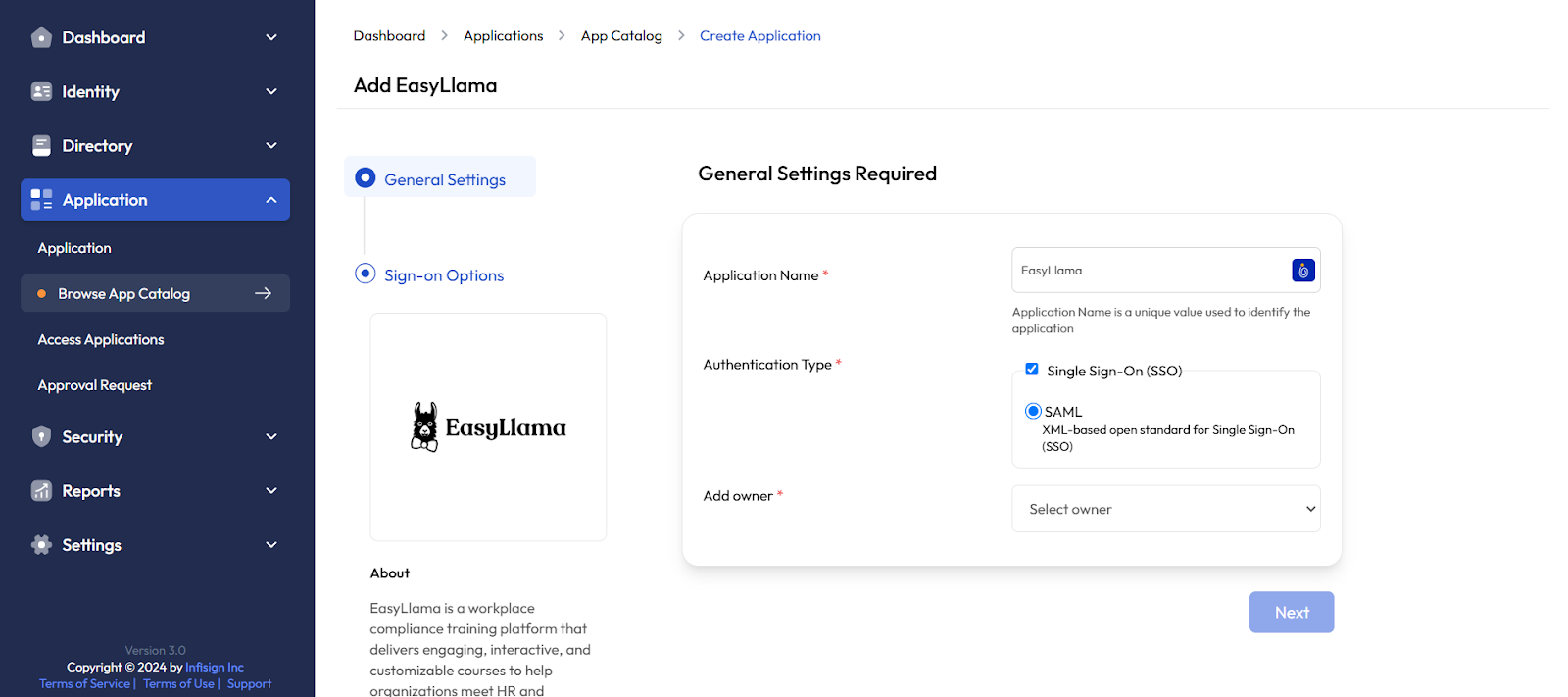Click the Reports chart icon in sidebar
Image resolution: width=1568 pixels, height=697 pixels.
coord(41,491)
